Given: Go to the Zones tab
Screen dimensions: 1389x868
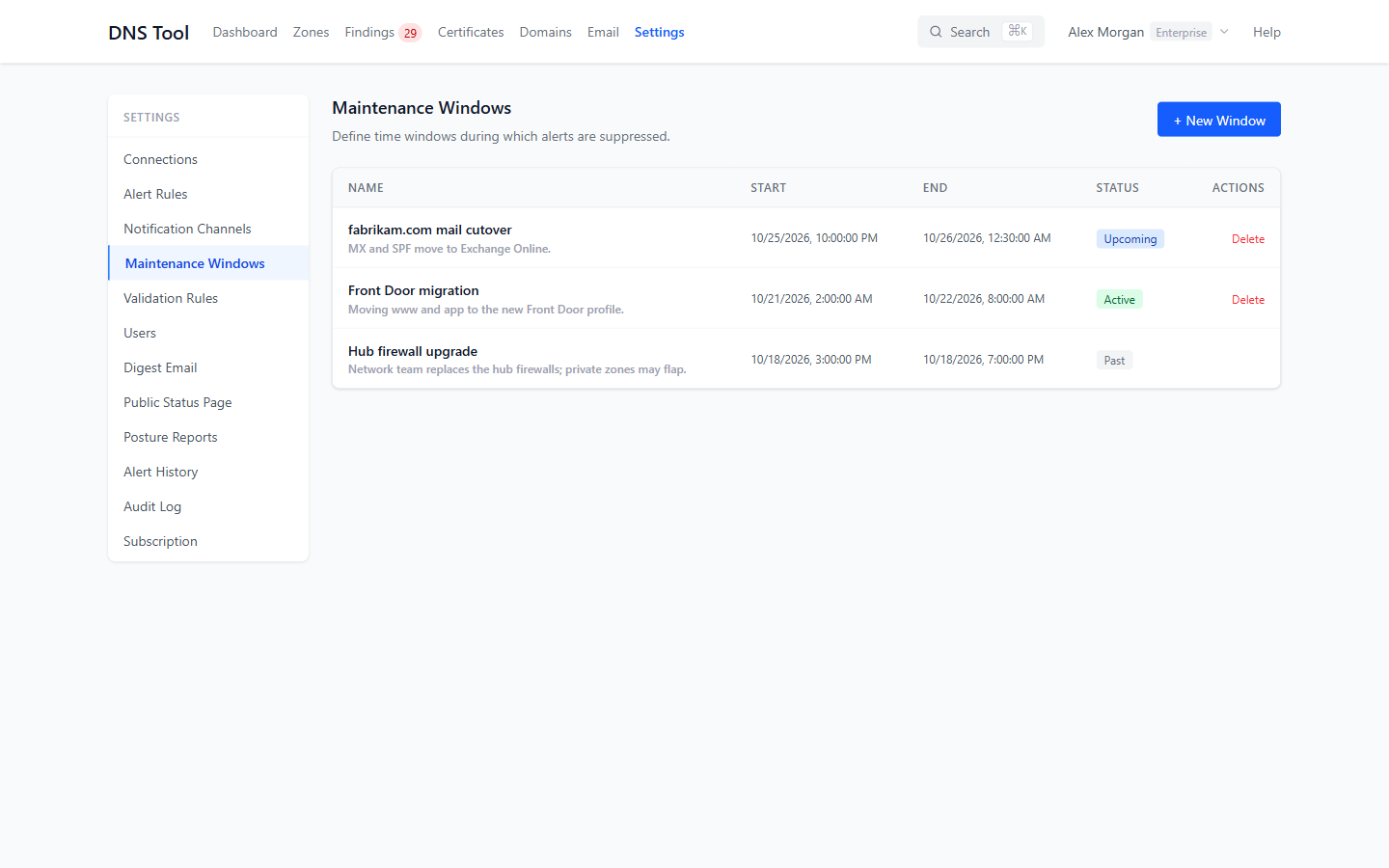Looking at the screenshot, I should [x=311, y=32].
